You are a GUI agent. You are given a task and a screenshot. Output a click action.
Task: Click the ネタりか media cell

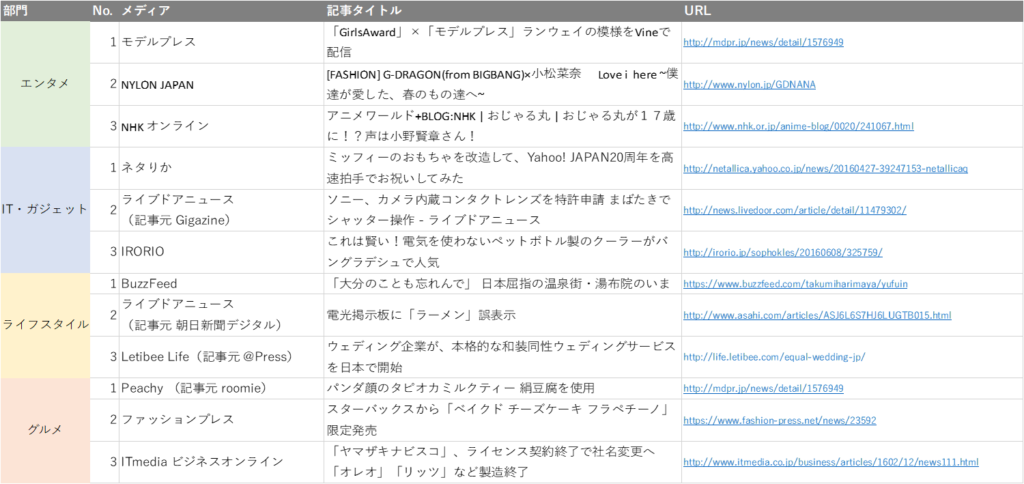coord(221,168)
